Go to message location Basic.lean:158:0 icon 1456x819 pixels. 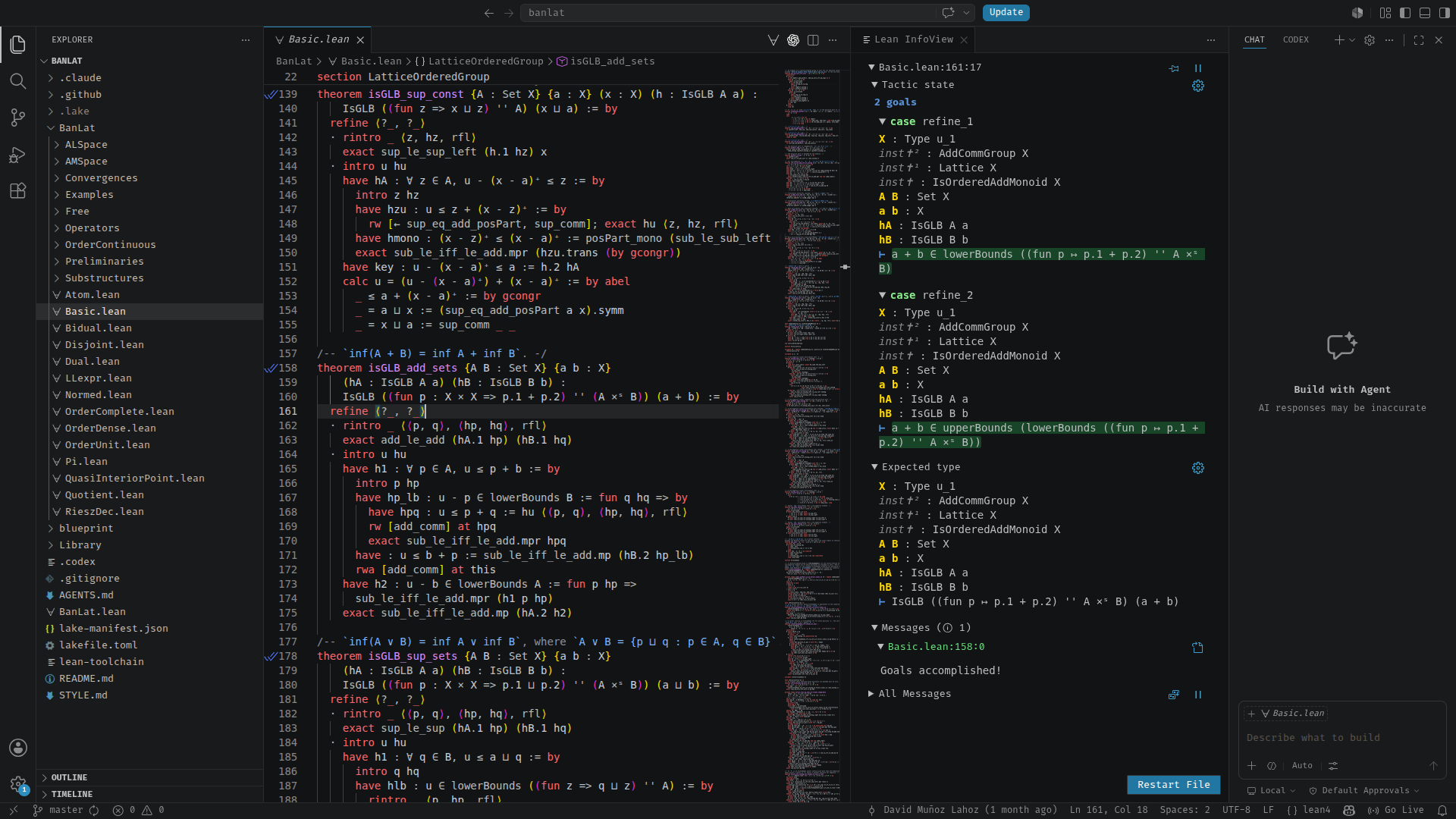1198,648
